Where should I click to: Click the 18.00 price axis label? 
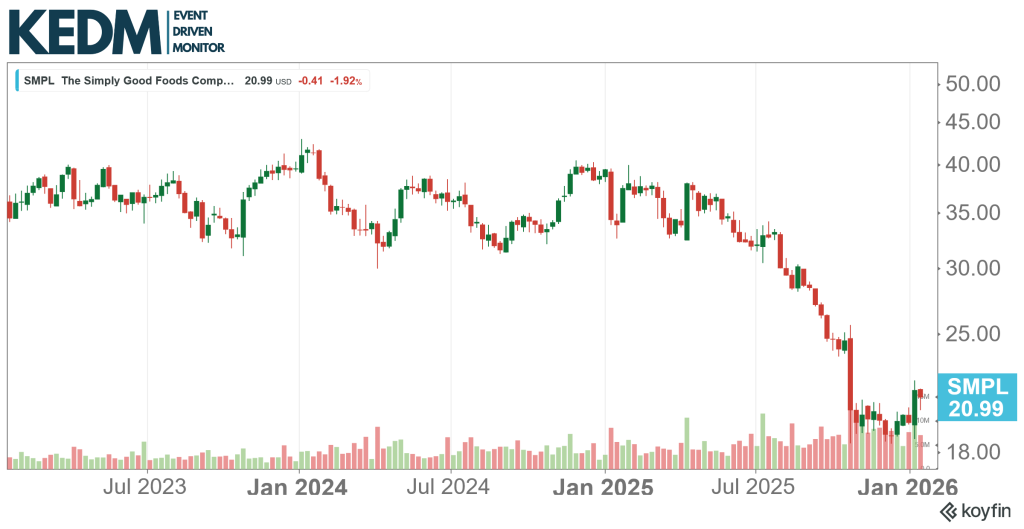[973, 451]
